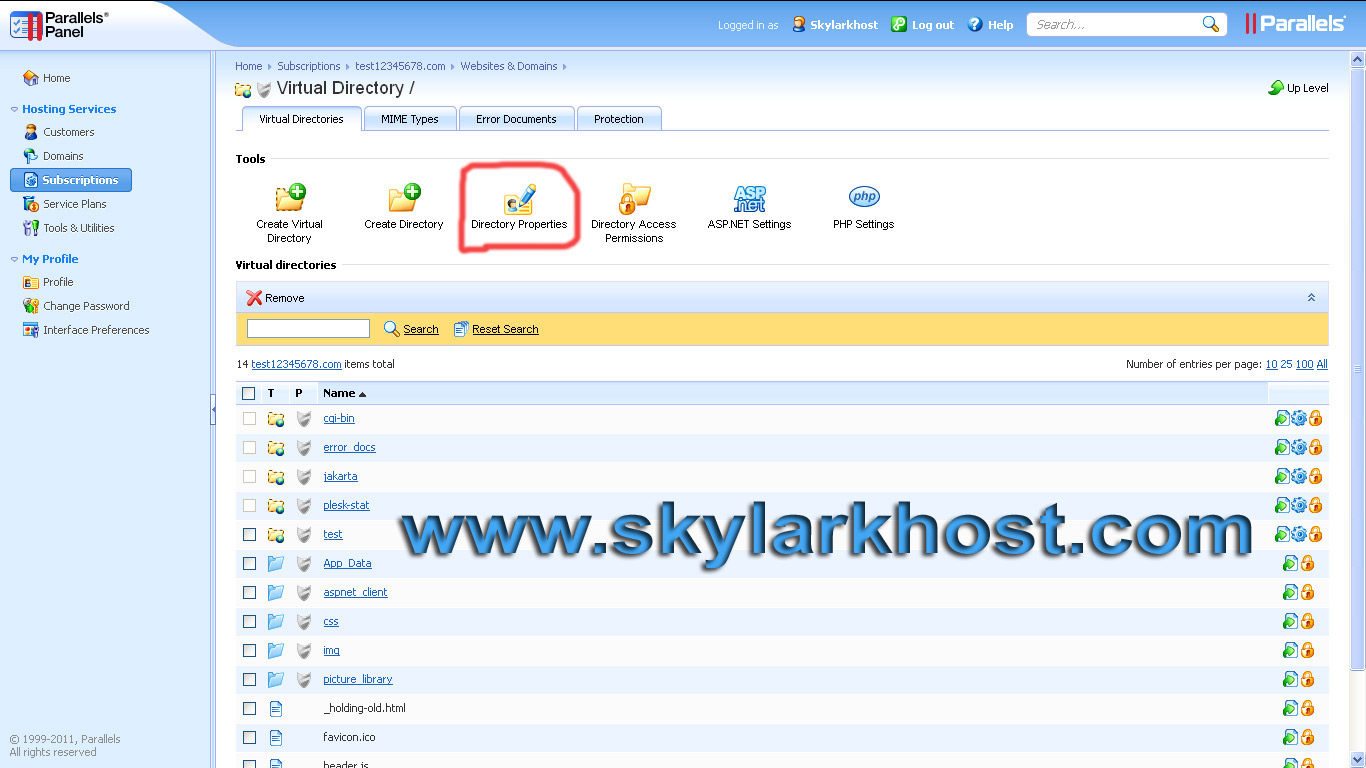The image size is (1366, 768).
Task: Click the Change Password sidebar icon
Action: click(31, 306)
